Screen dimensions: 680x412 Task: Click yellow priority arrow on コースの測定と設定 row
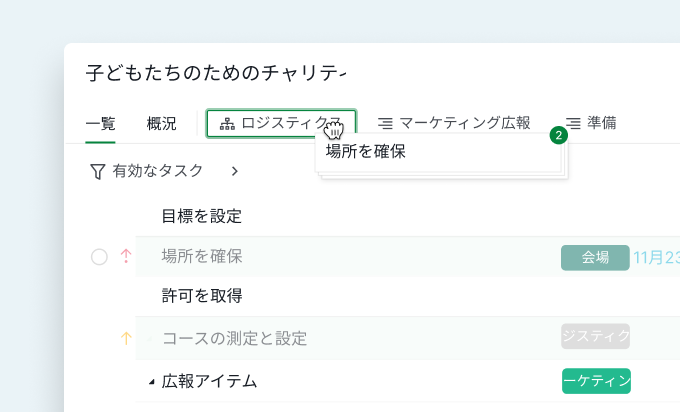[x=126, y=338]
